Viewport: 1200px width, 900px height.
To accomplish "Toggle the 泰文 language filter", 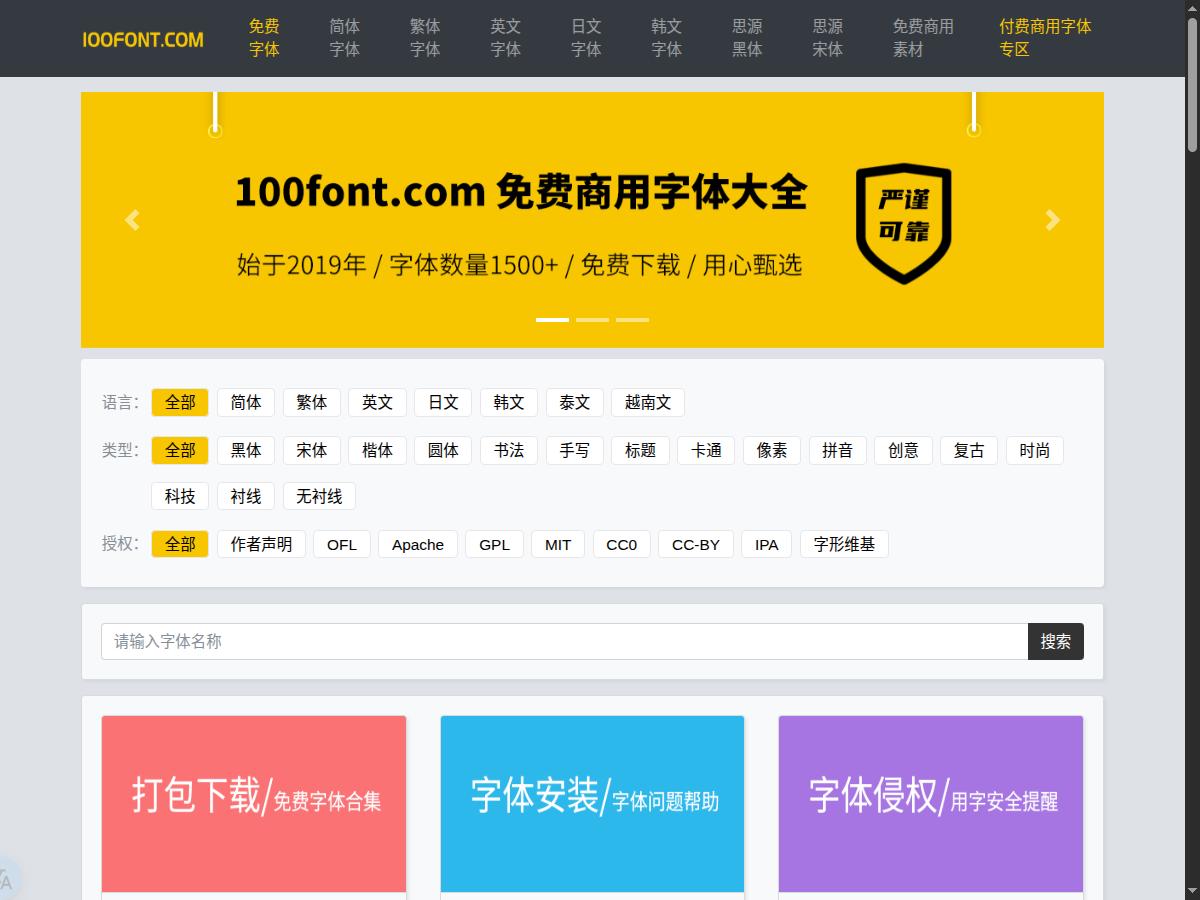I will (x=574, y=402).
